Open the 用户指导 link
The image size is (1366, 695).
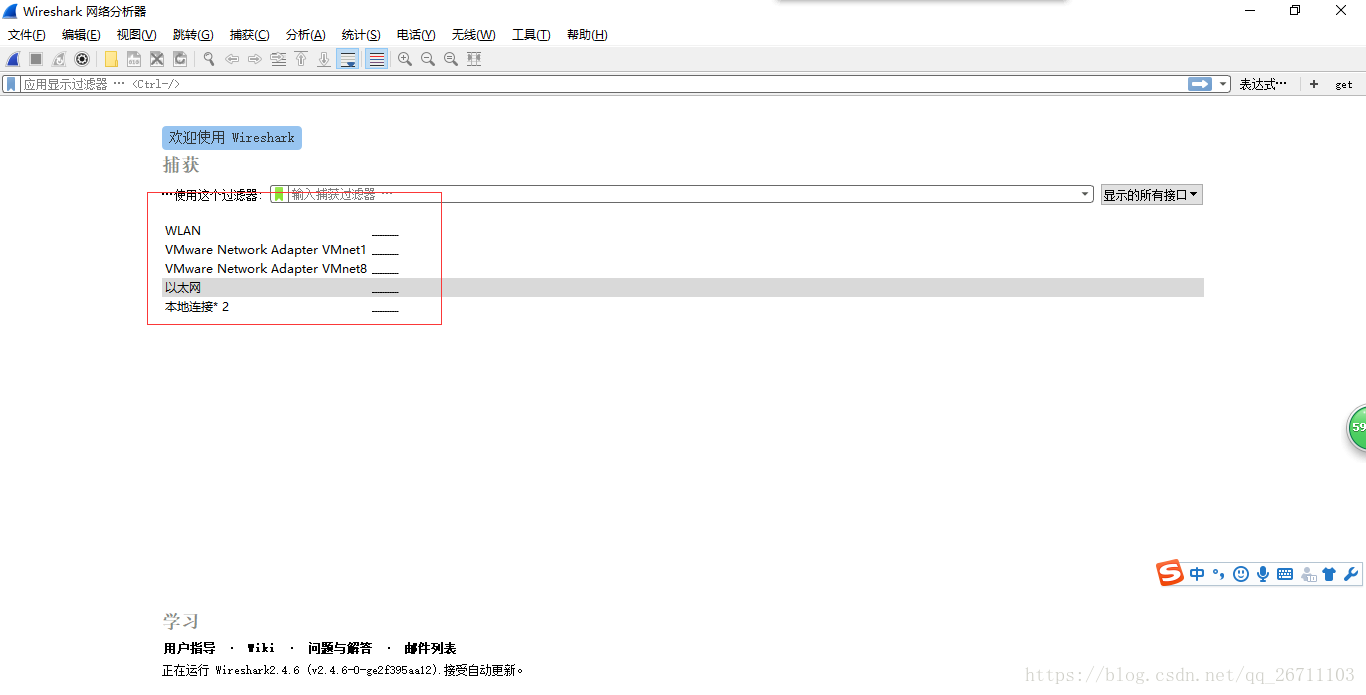pos(190,648)
